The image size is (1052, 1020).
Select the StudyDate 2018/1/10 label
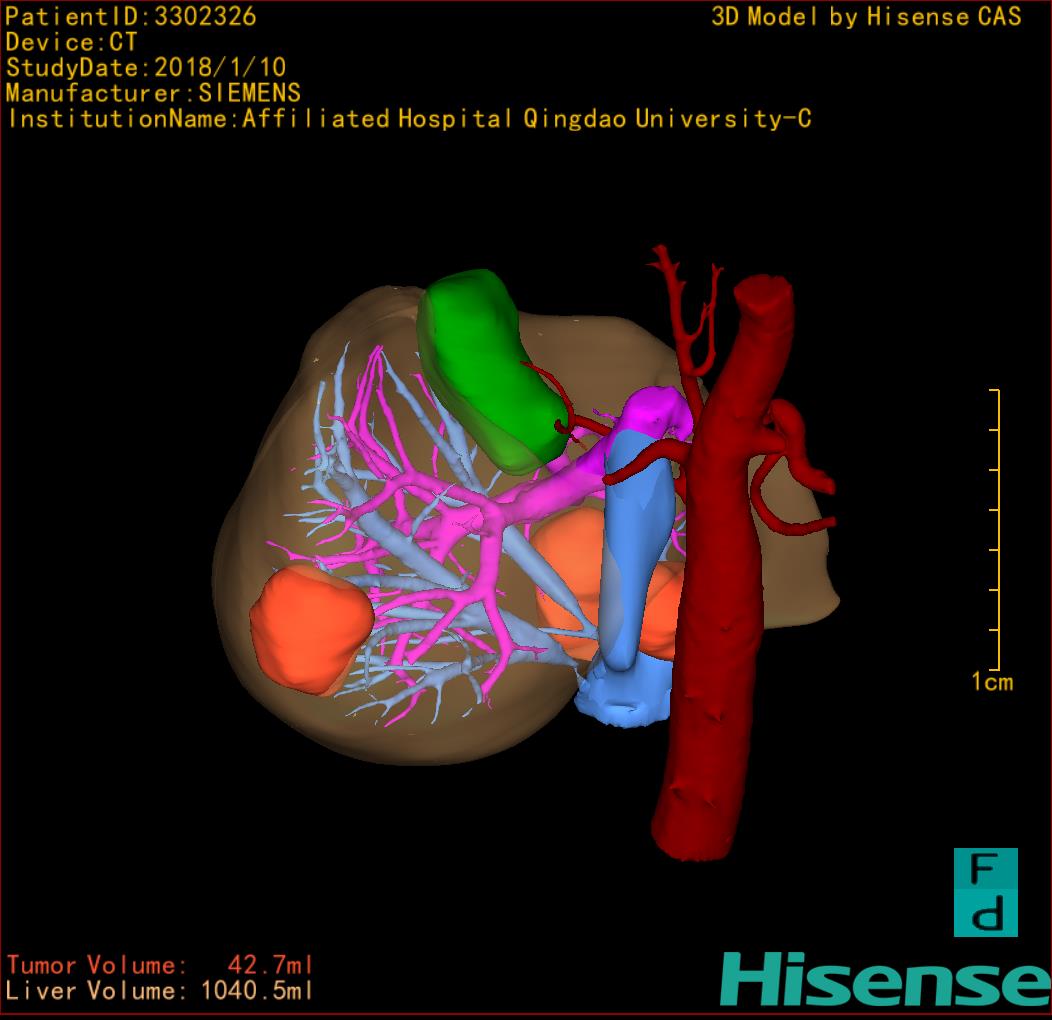[x=146, y=68]
